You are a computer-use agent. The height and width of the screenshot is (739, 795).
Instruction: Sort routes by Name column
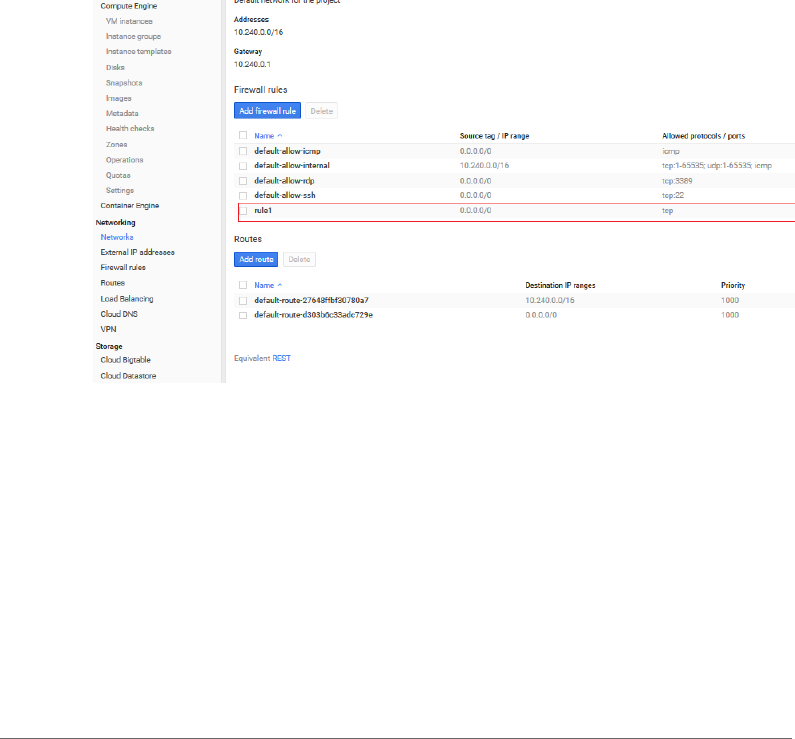268,285
